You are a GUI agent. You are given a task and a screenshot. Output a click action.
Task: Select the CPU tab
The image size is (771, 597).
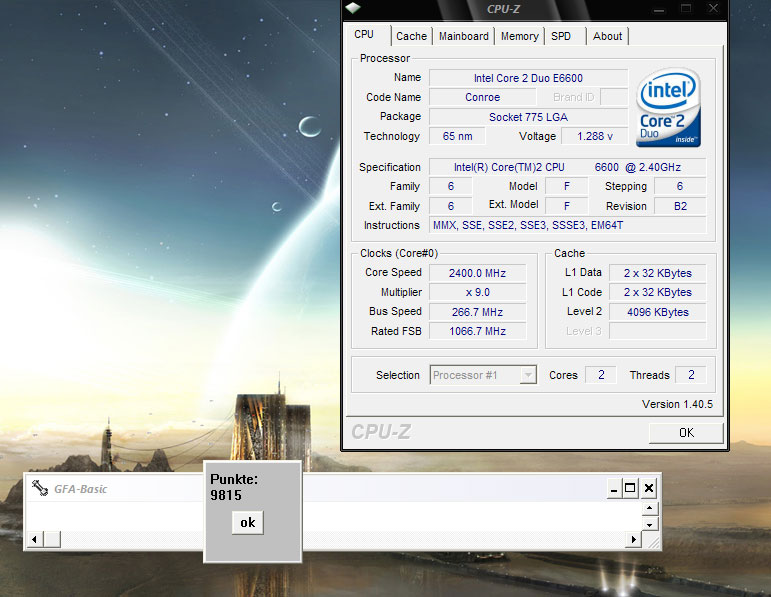(x=364, y=34)
